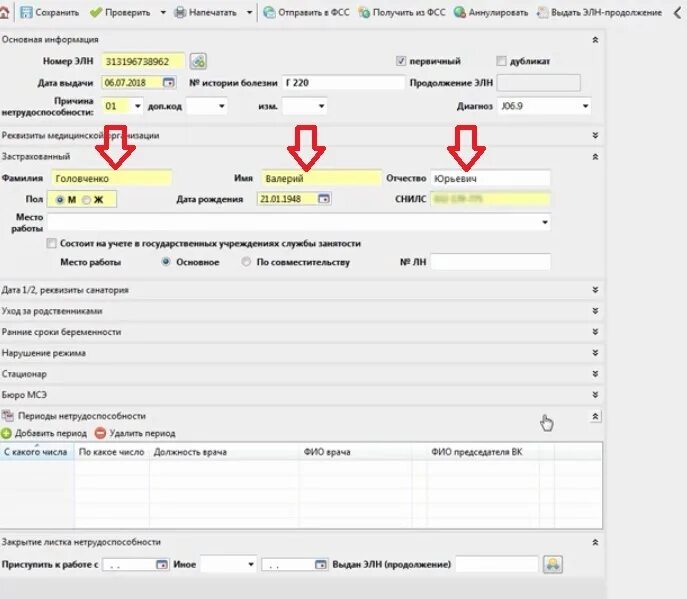Click the Имя field with Валерий

point(321,178)
